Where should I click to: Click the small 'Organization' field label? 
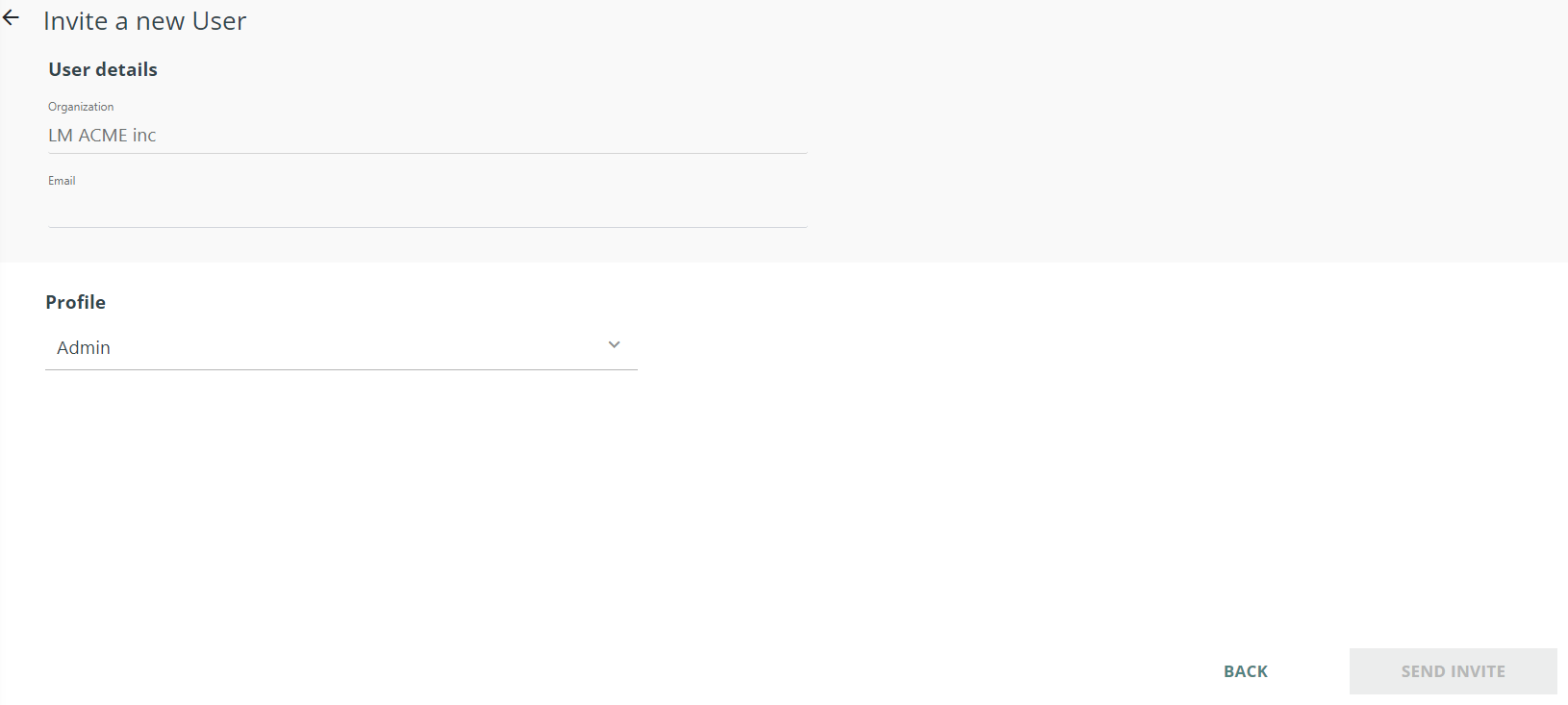click(81, 107)
